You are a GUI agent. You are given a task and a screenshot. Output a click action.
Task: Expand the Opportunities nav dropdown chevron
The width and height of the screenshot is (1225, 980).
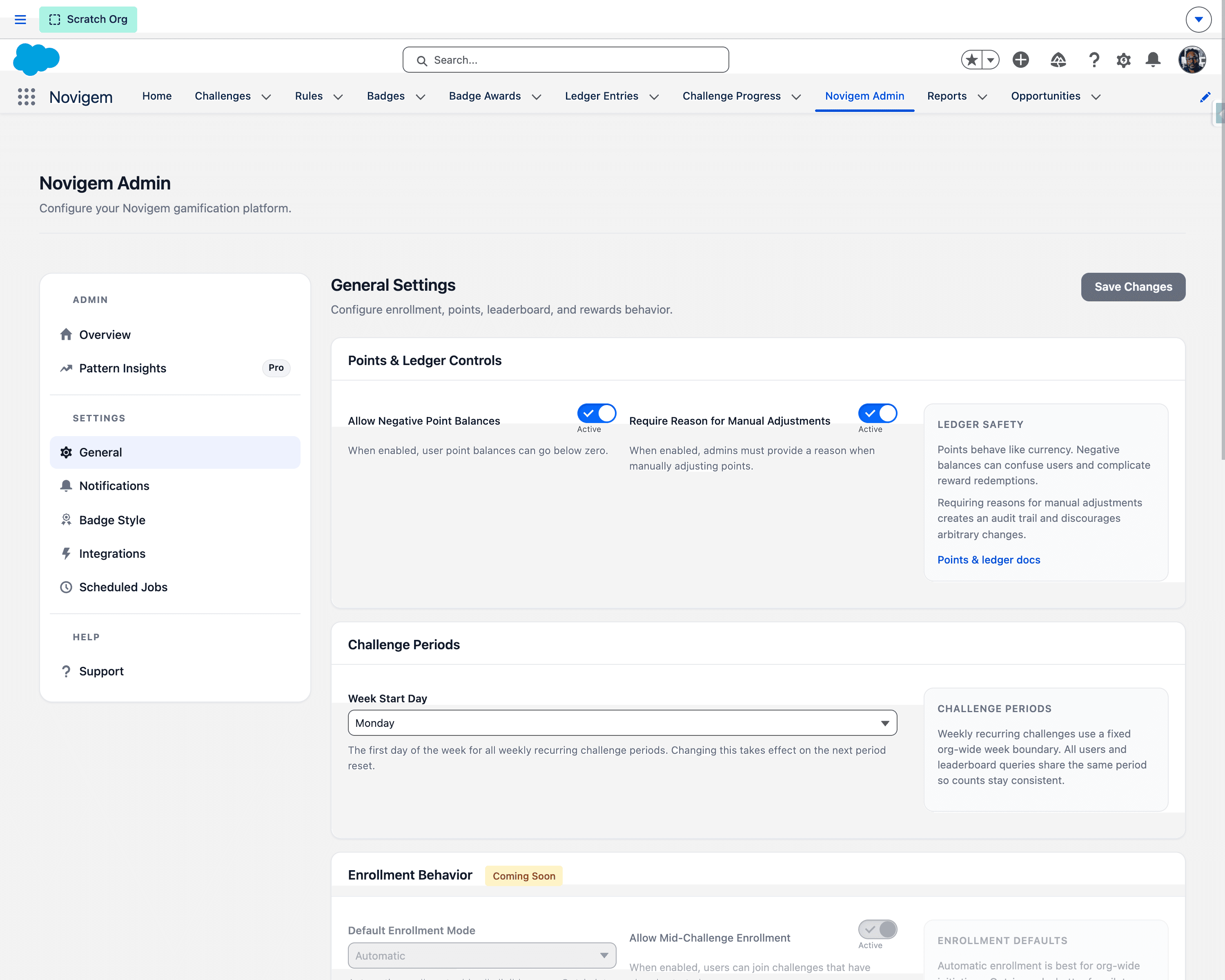pos(1096,97)
